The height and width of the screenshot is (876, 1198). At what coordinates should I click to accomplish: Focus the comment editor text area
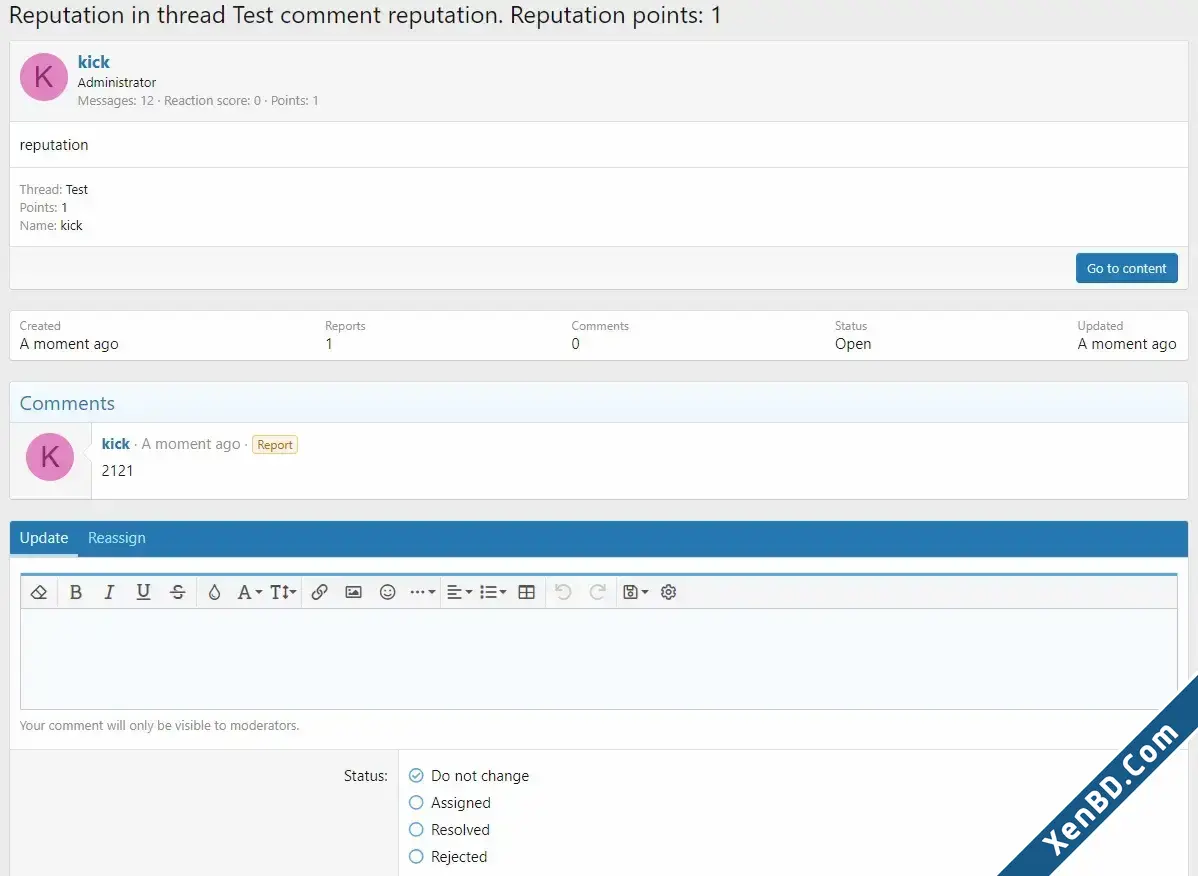pos(598,658)
